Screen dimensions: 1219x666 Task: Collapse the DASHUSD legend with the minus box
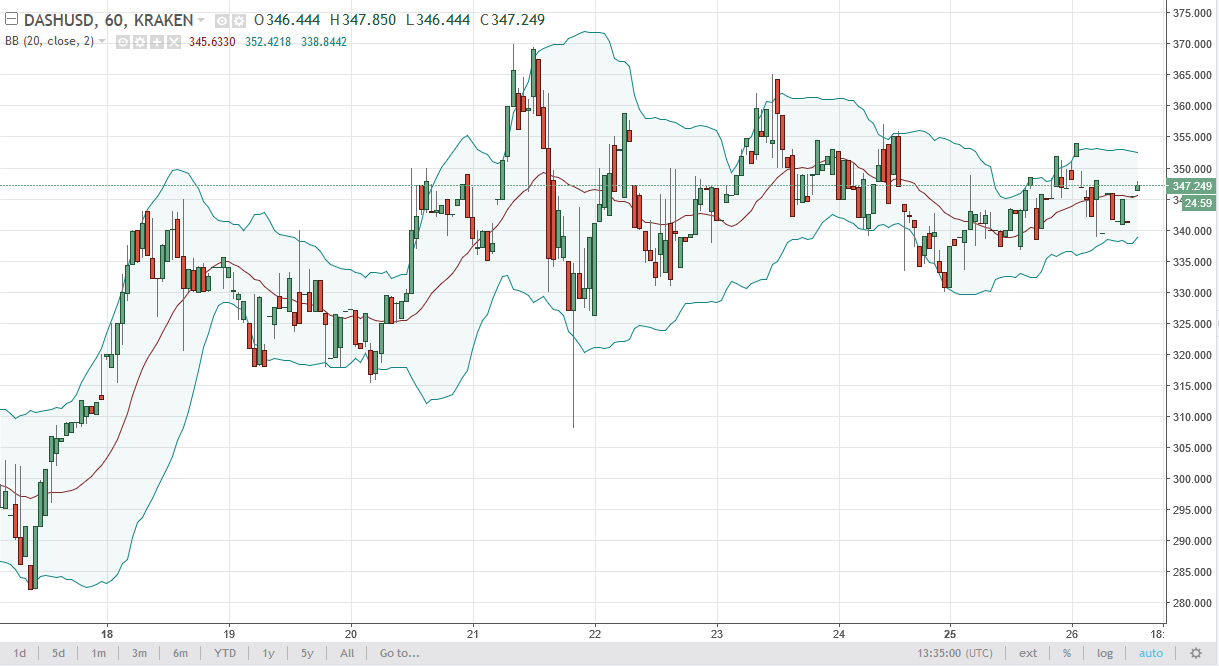pos(11,20)
